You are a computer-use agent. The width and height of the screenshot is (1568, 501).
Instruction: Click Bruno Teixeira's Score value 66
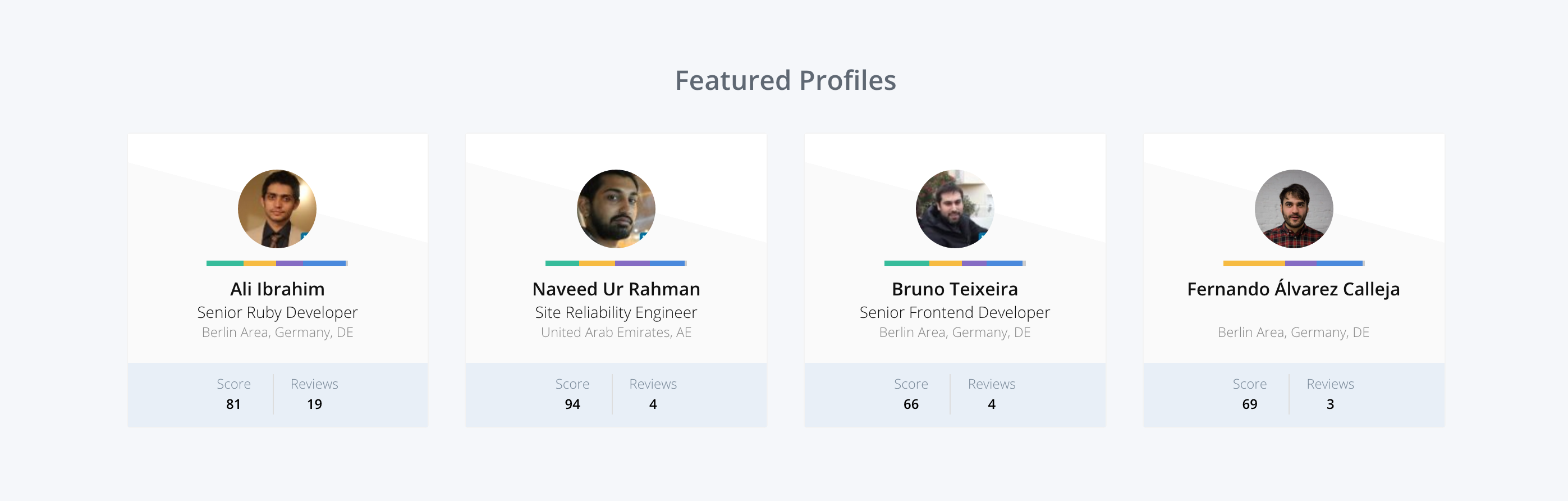click(911, 404)
